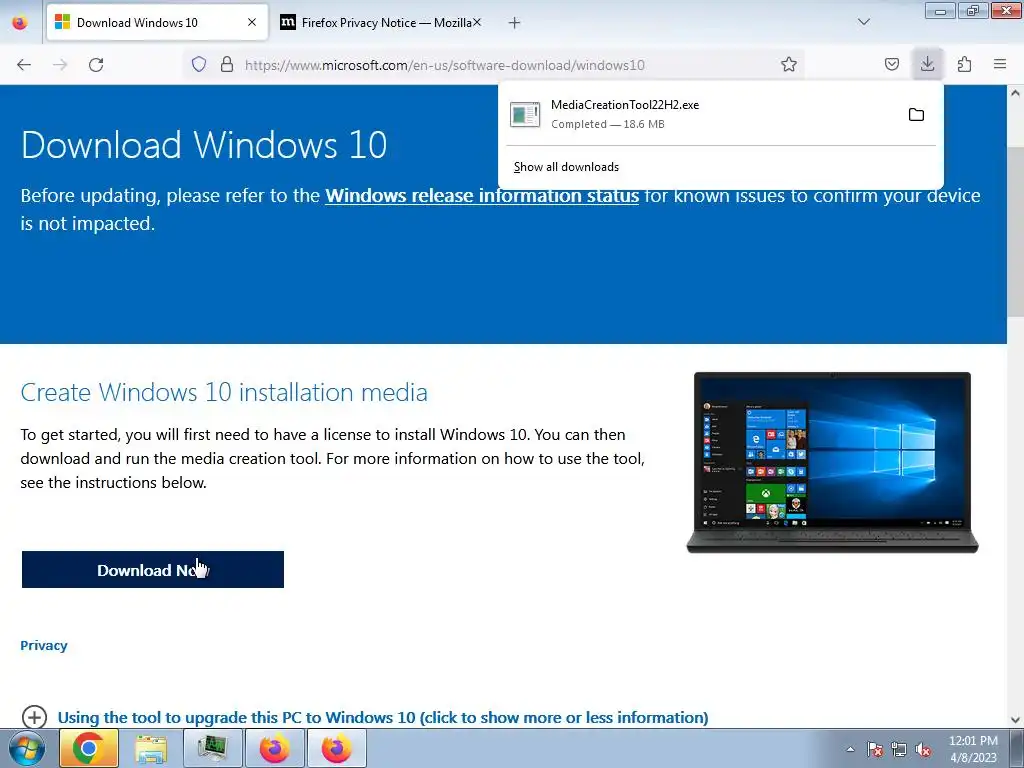
Task: Open the tracking protection shield icon
Action: pyautogui.click(x=199, y=64)
